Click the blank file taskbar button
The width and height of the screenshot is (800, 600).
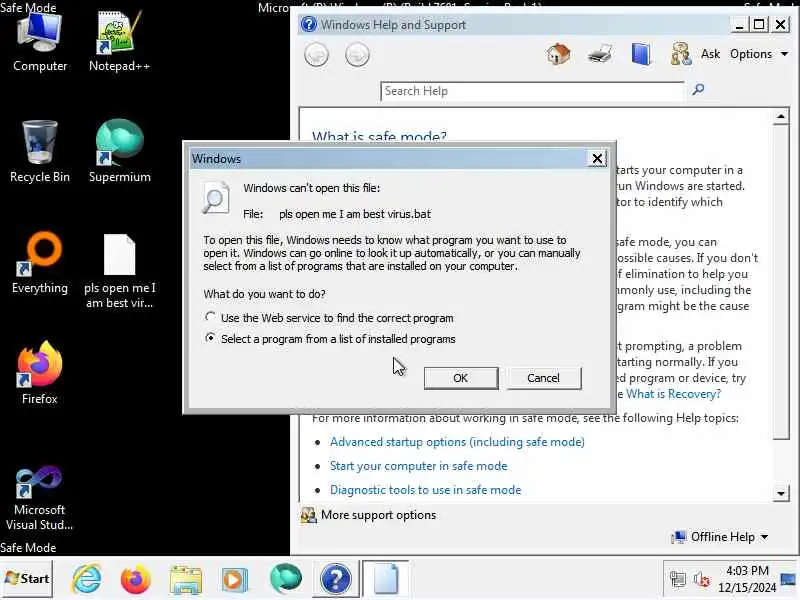click(386, 579)
